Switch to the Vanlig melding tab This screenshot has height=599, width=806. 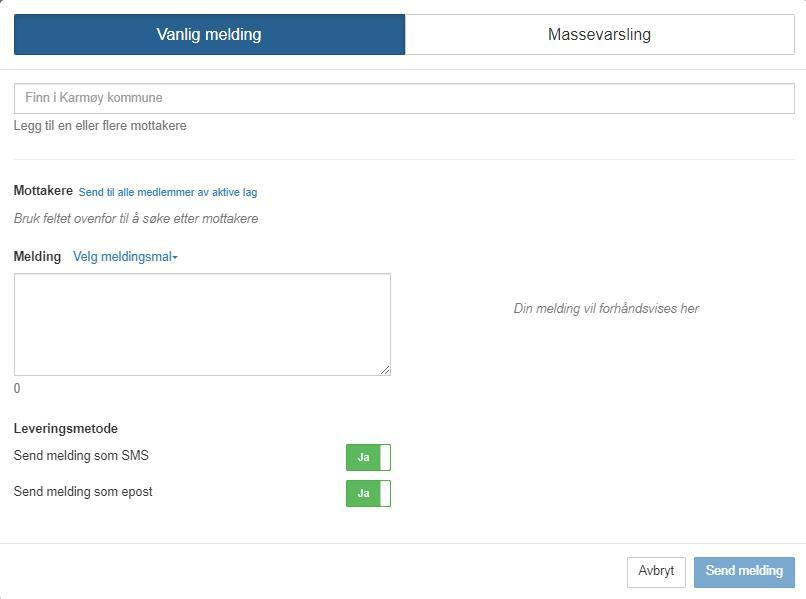click(x=209, y=34)
